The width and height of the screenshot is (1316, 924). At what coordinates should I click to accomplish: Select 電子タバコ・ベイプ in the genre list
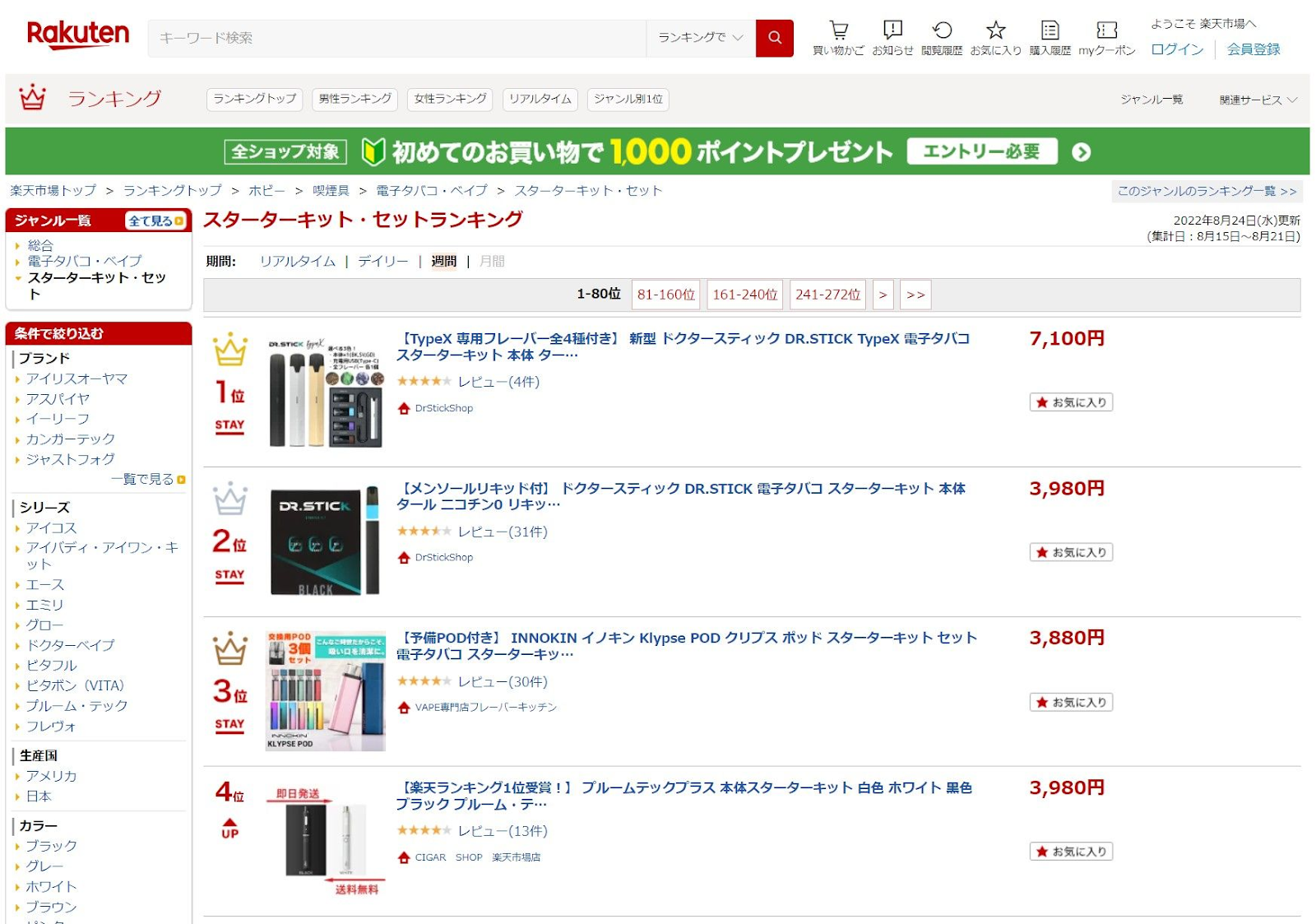pos(85,261)
